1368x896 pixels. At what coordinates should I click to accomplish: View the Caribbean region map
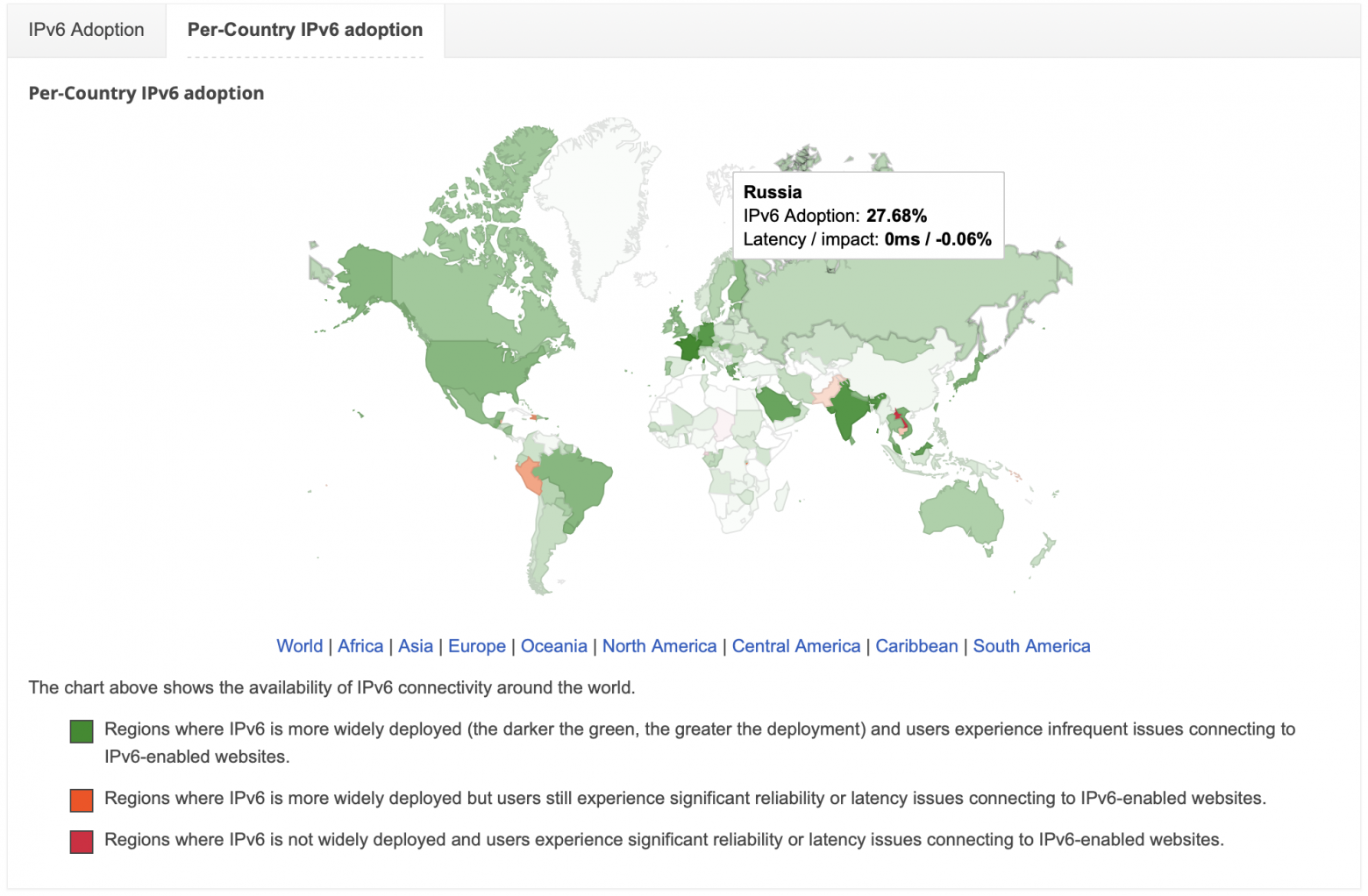[x=916, y=646]
